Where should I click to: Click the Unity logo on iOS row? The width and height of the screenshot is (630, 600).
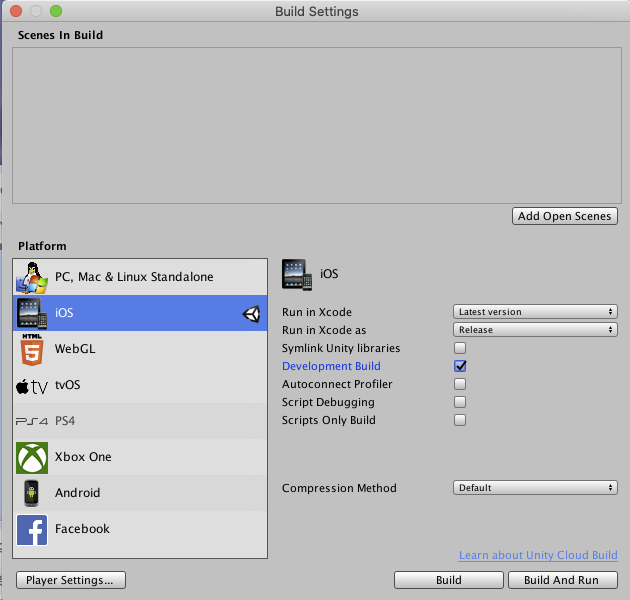251,314
